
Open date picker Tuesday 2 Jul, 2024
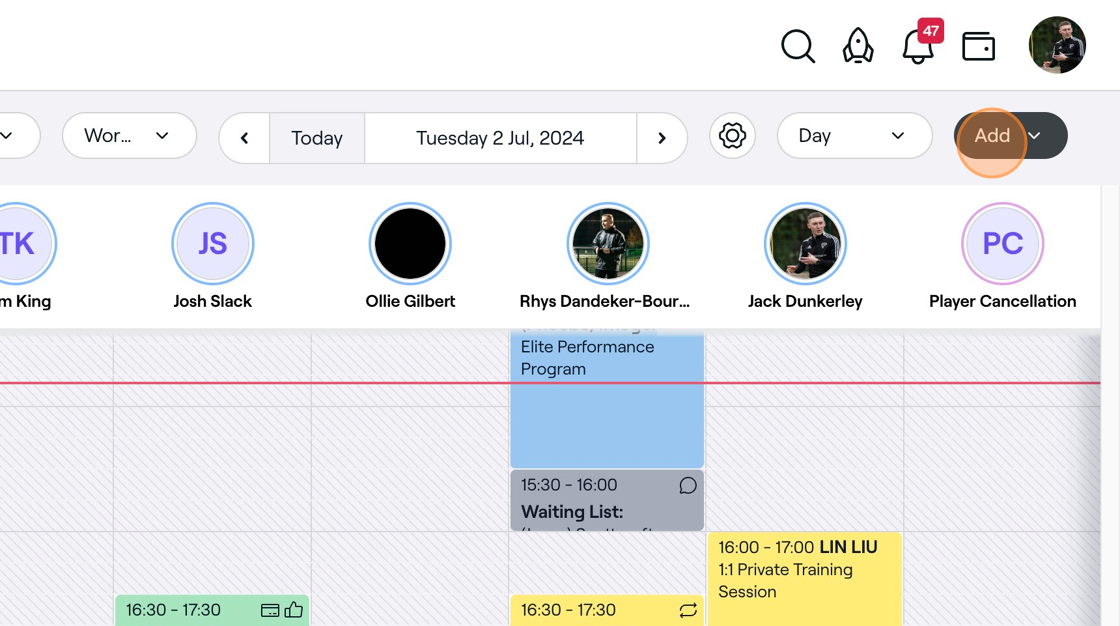[500, 138]
